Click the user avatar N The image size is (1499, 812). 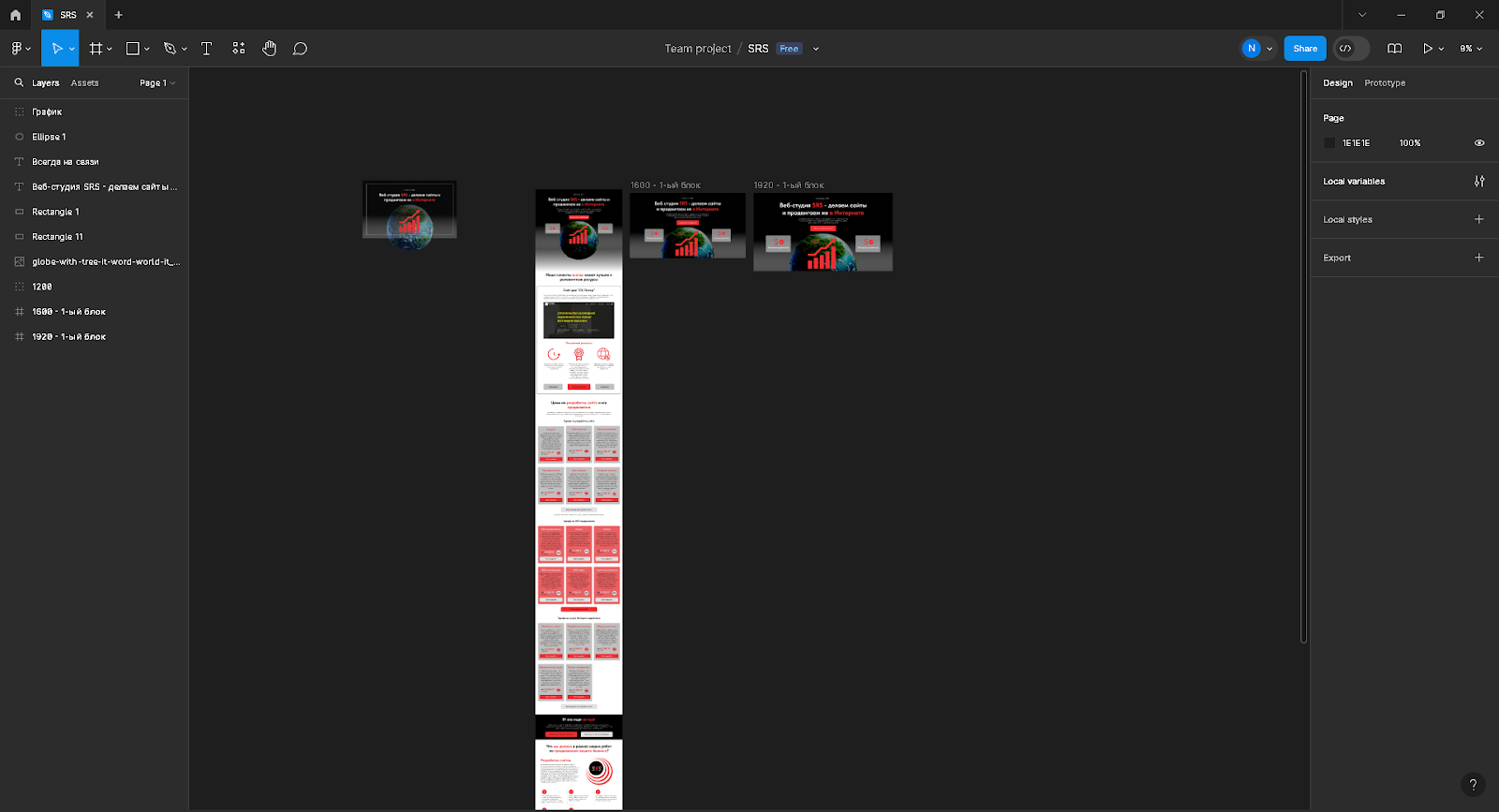point(1252,49)
